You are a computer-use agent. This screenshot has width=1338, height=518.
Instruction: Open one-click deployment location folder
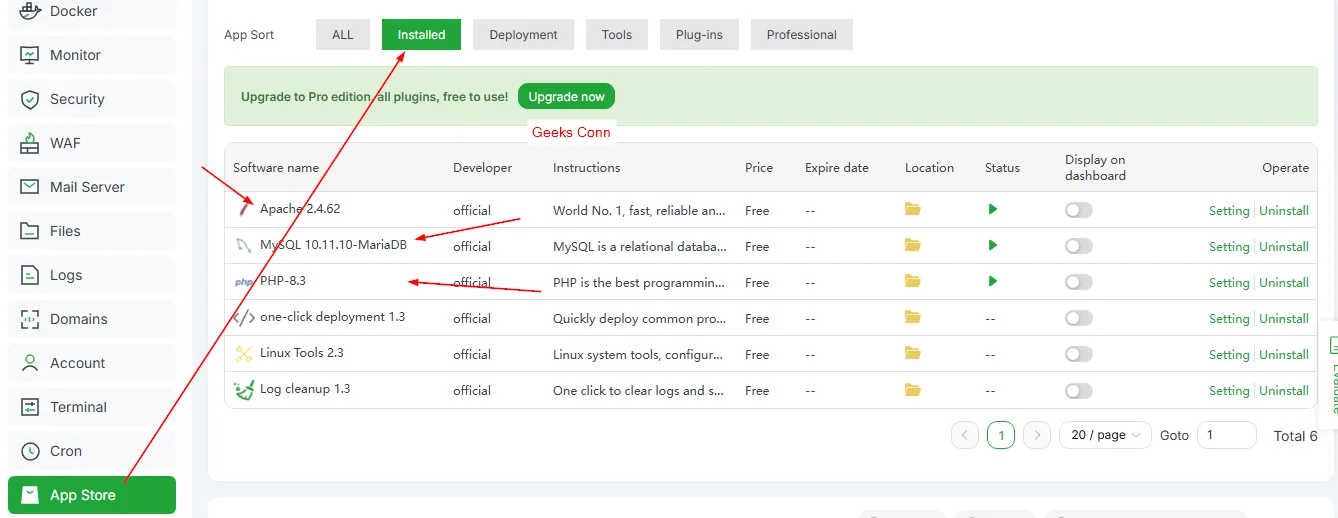[x=912, y=317]
